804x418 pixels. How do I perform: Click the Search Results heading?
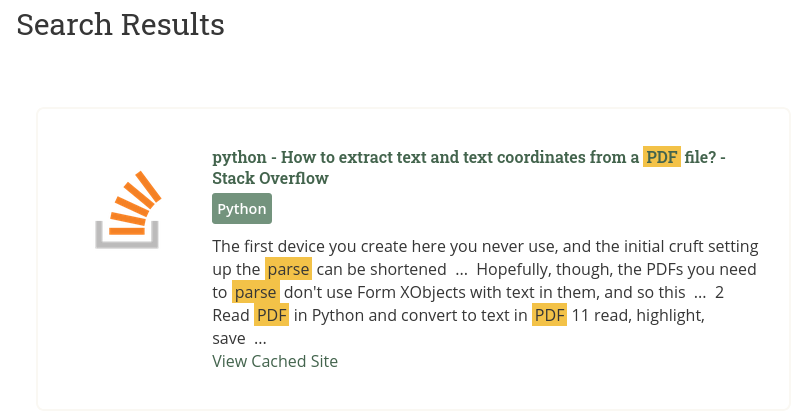120,24
